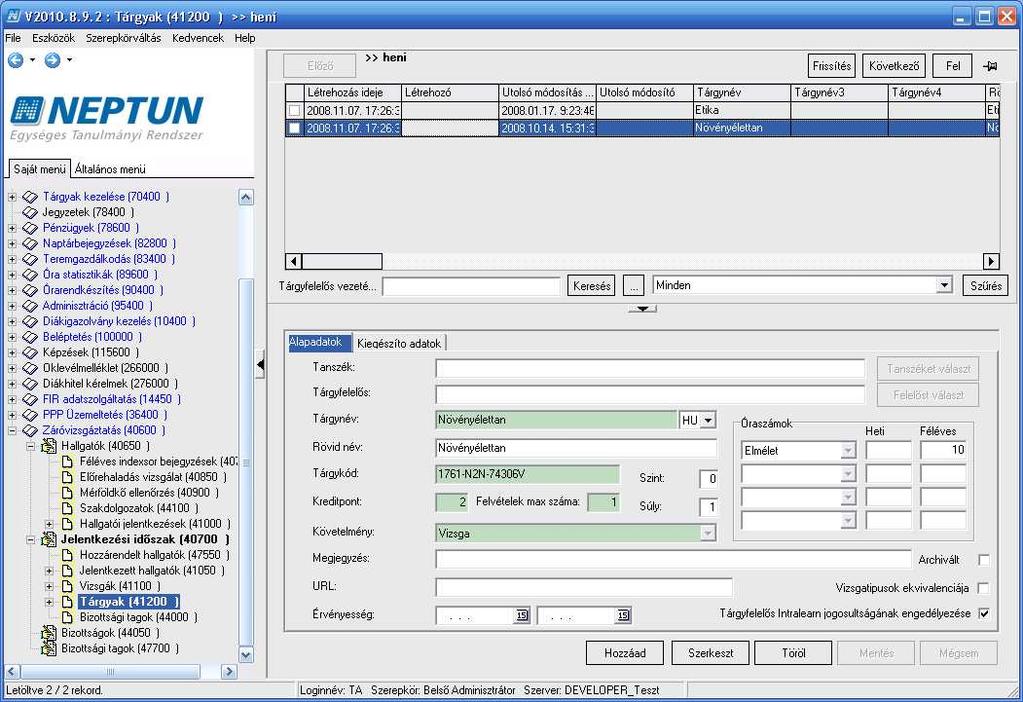
Task: Click the Pénzügyek (78600) book icon
Action: point(30,228)
